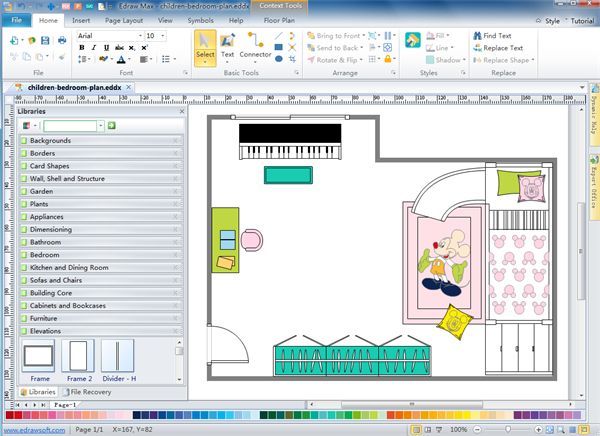This screenshot has width=600, height=436.
Task: Open the File menu
Action: [x=16, y=20]
